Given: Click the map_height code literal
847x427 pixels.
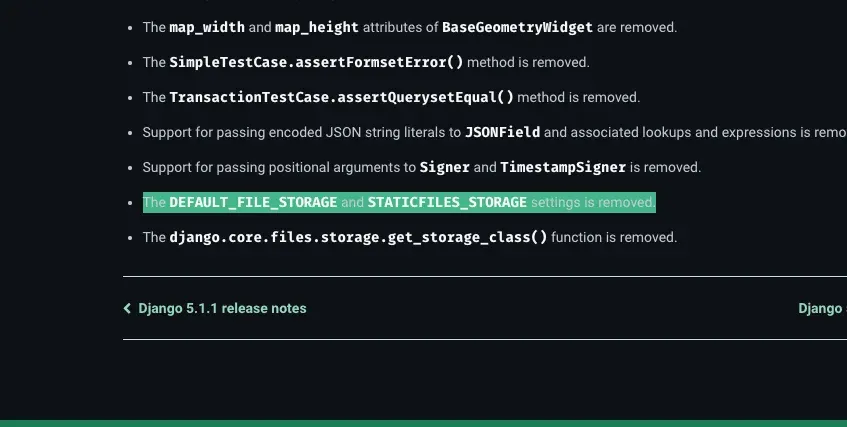Looking at the screenshot, I should pyautogui.click(x=317, y=28).
